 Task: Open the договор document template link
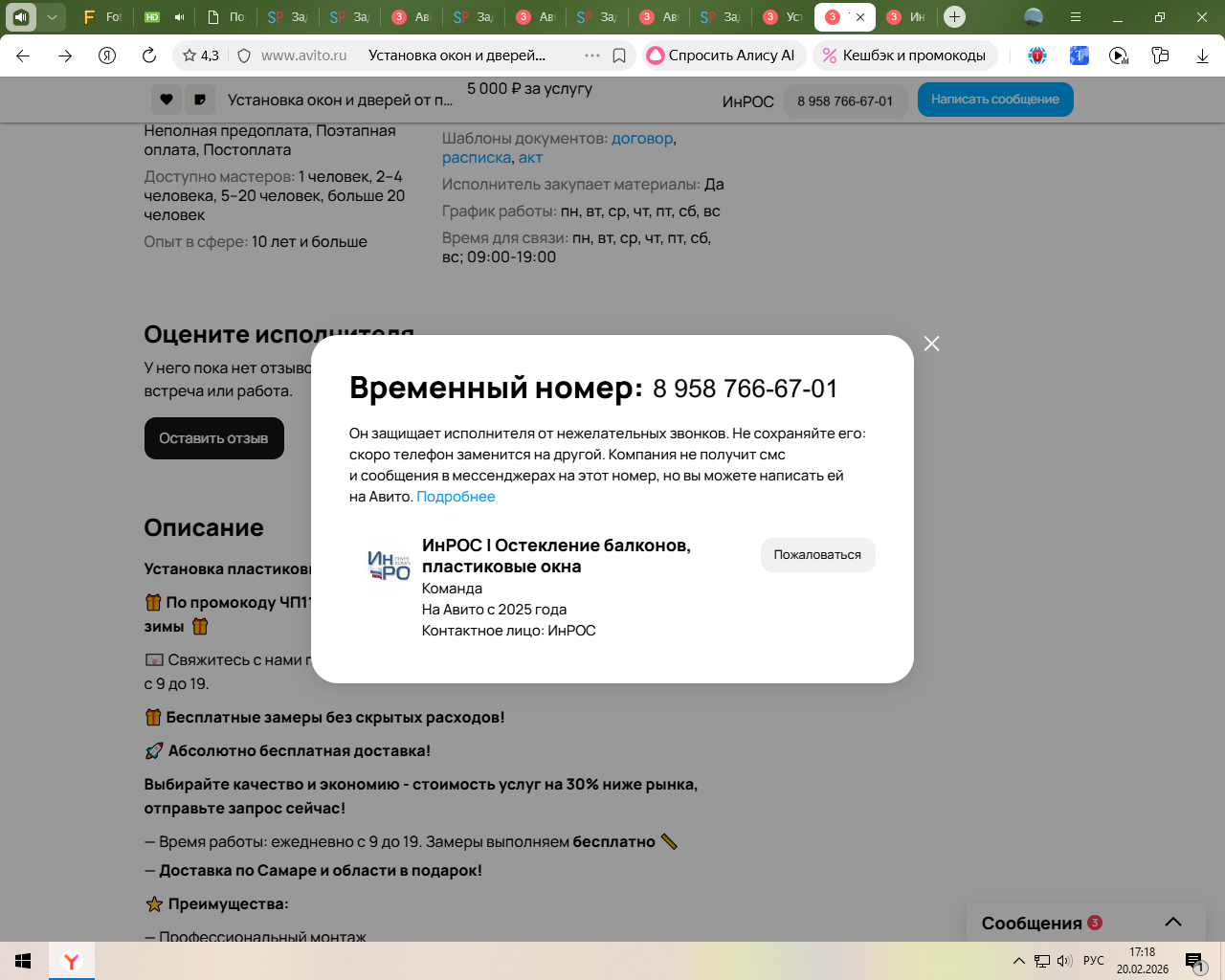pos(642,139)
